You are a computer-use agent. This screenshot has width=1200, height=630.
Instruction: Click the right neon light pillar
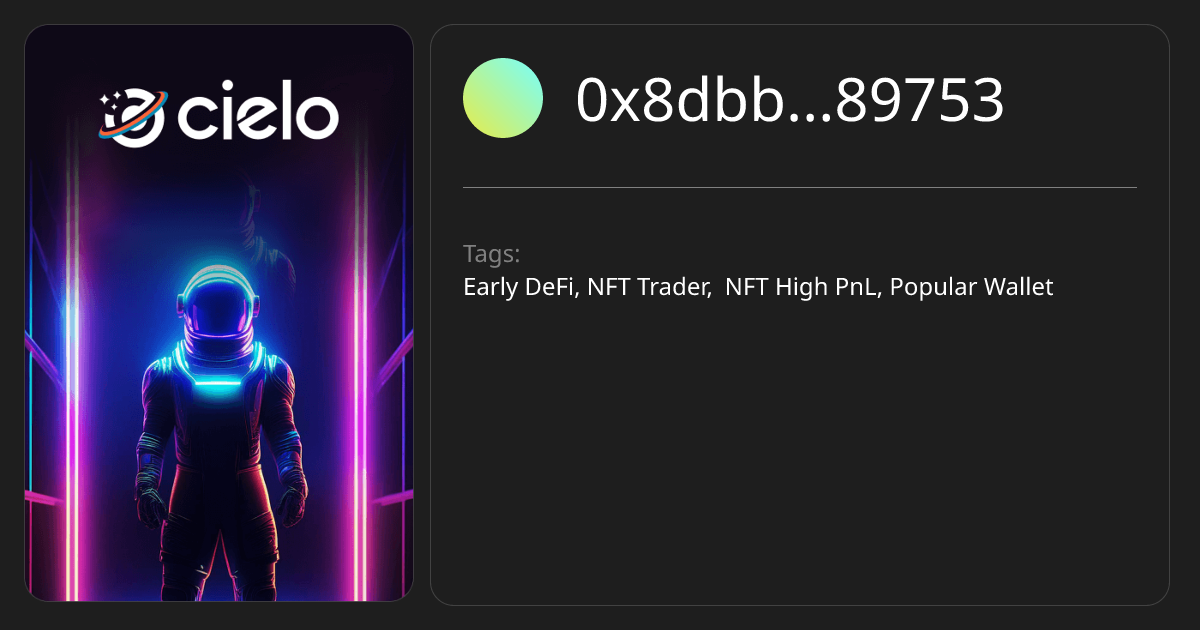tap(360, 400)
